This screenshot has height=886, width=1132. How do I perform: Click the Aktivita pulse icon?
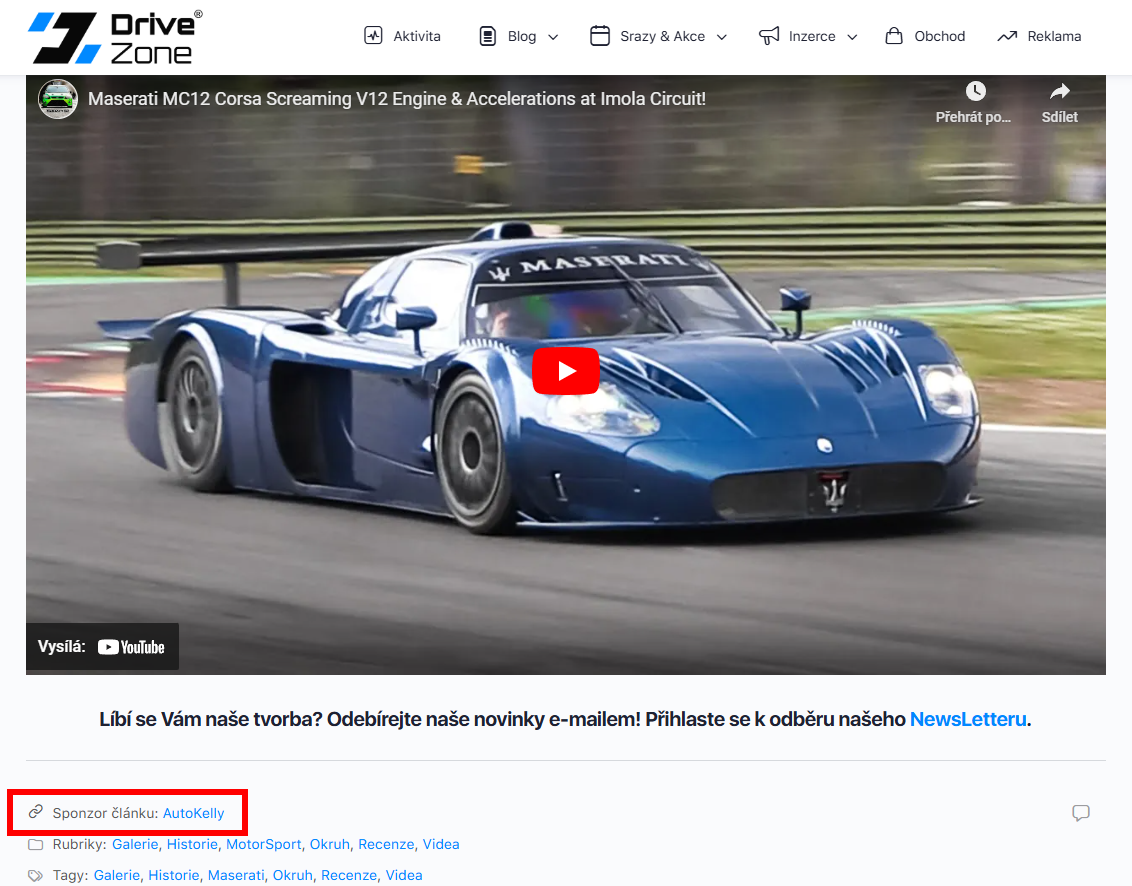[x=373, y=36]
